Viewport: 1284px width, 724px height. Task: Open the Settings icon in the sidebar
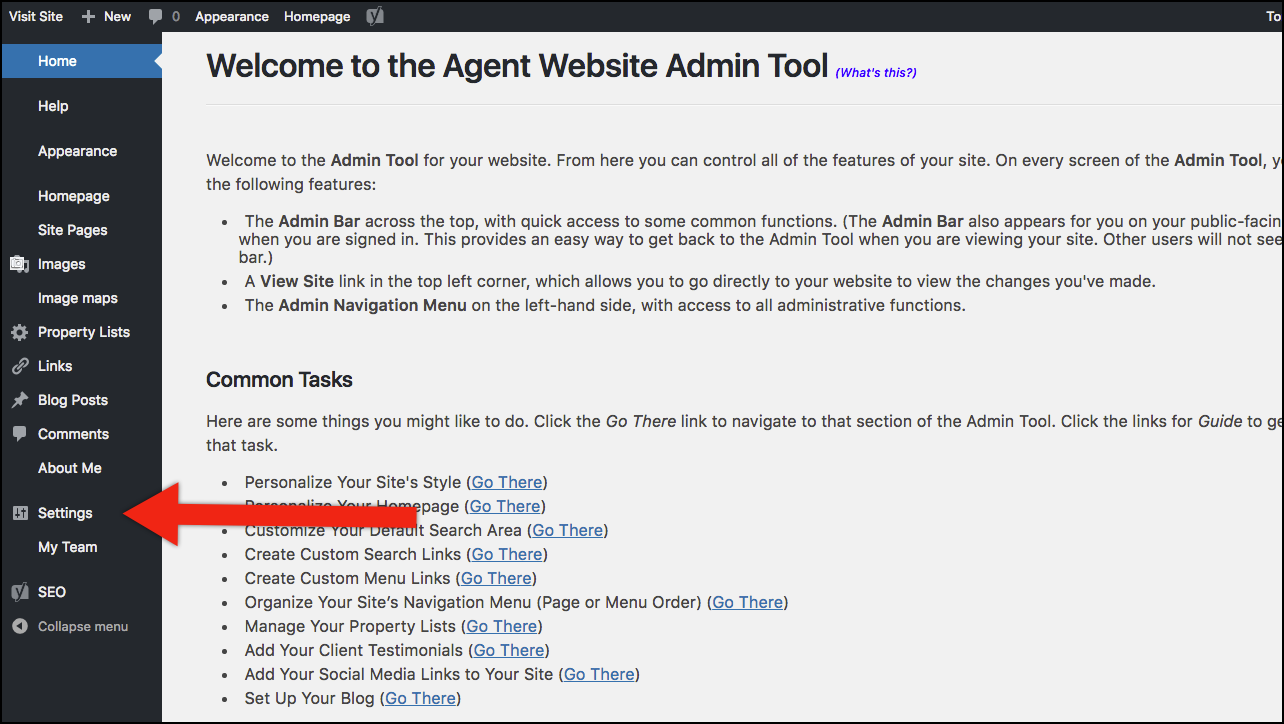[x=18, y=513]
